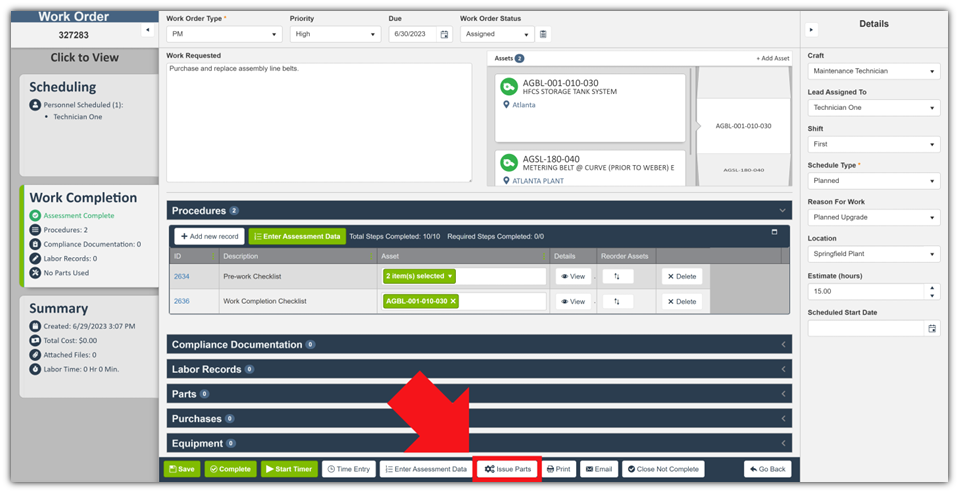Image resolution: width=959 pixels, height=493 pixels.
Task: Send work order via Email button
Action: pyautogui.click(x=599, y=469)
